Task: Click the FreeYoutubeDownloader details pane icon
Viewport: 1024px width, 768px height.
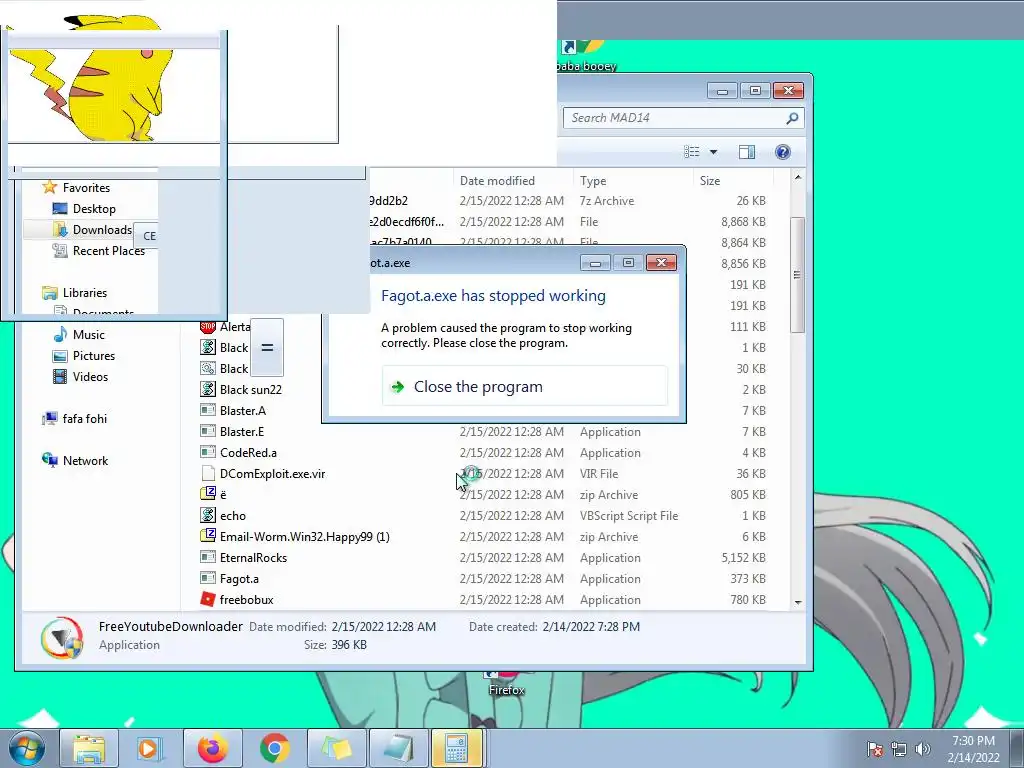Action: [x=62, y=637]
